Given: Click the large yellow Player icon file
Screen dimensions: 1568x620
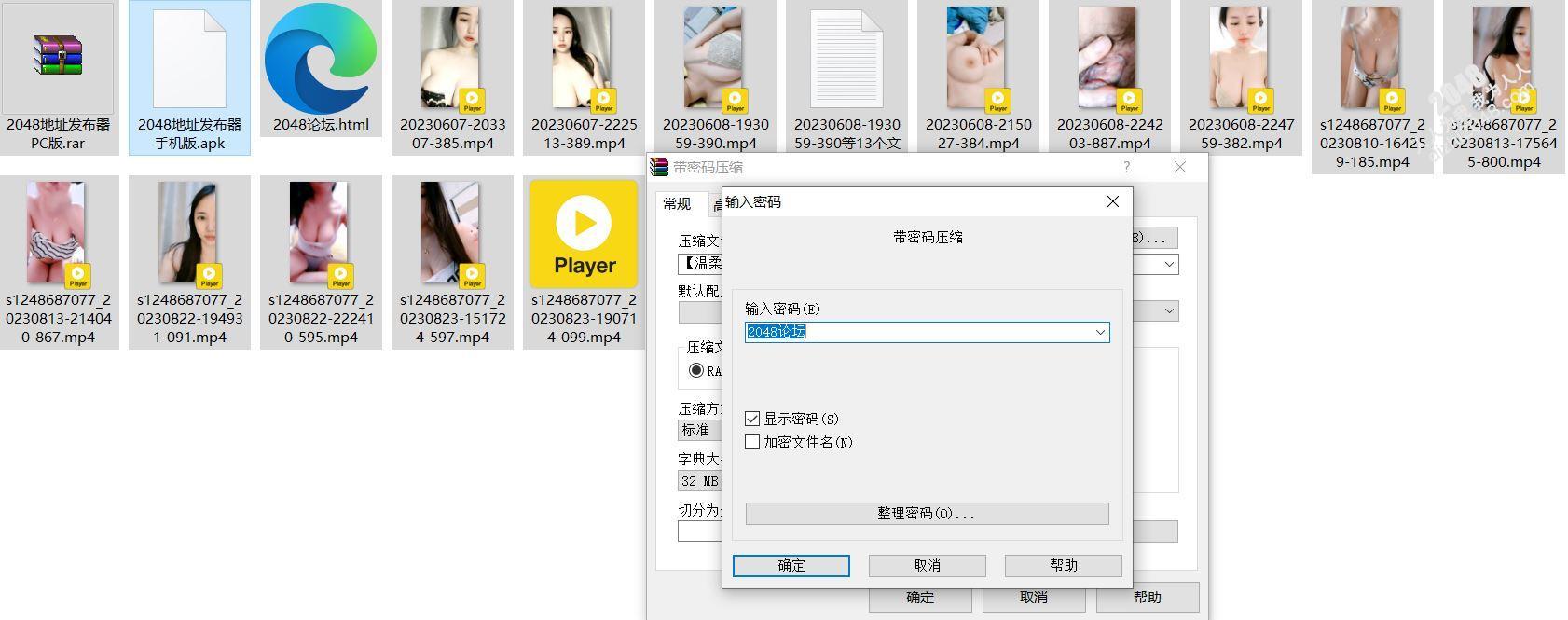Looking at the screenshot, I should pyautogui.click(x=584, y=233).
